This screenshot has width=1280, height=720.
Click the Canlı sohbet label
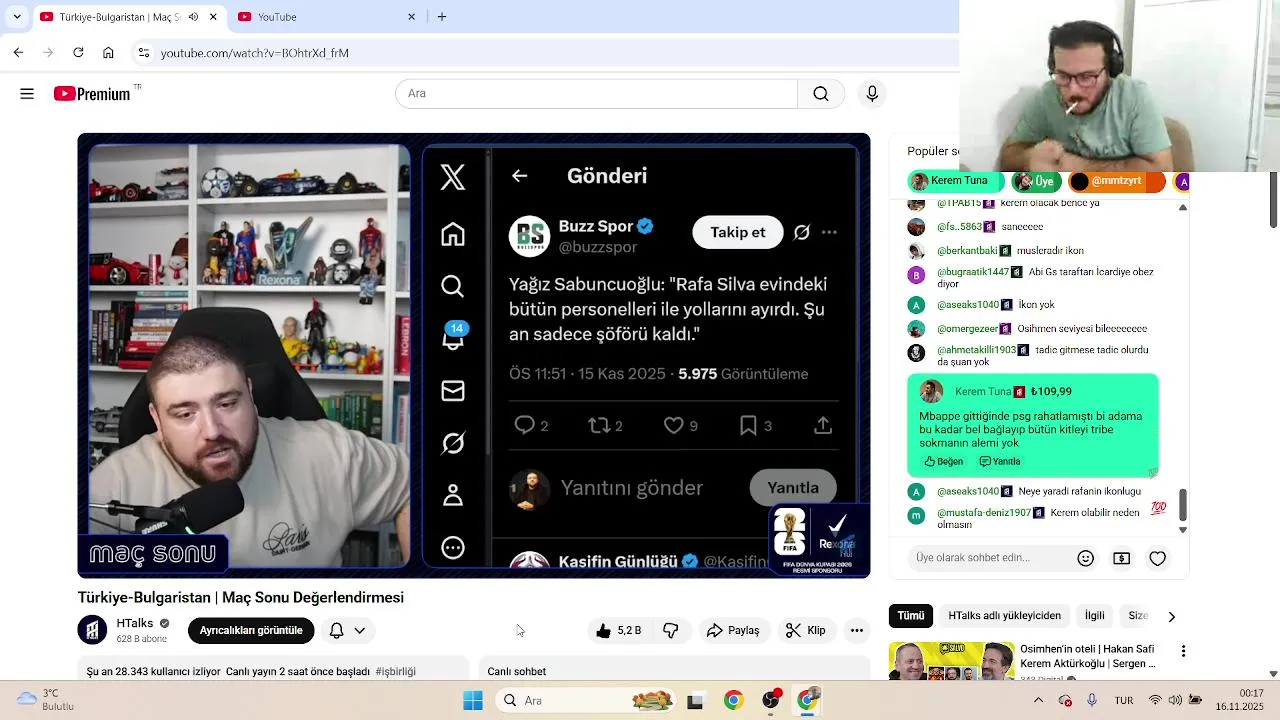click(516, 671)
